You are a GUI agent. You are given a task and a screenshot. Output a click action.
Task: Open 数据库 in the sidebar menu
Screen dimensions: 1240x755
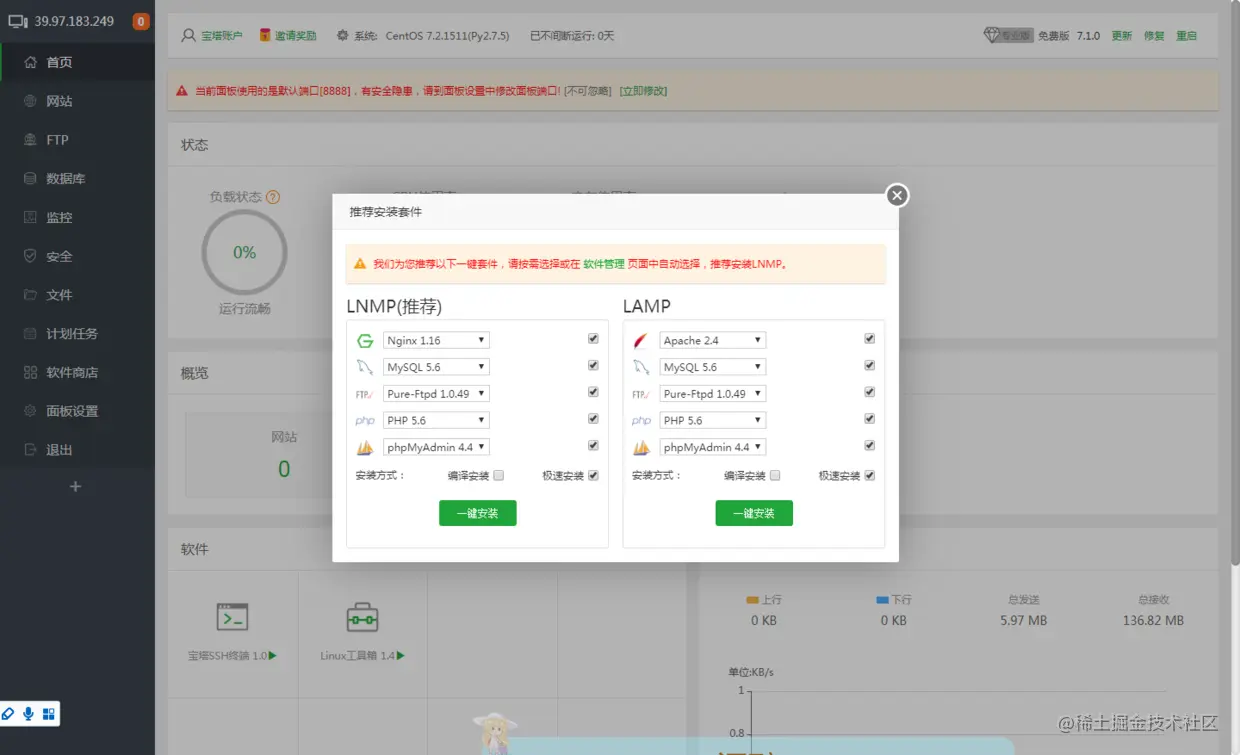pyautogui.click(x=77, y=179)
